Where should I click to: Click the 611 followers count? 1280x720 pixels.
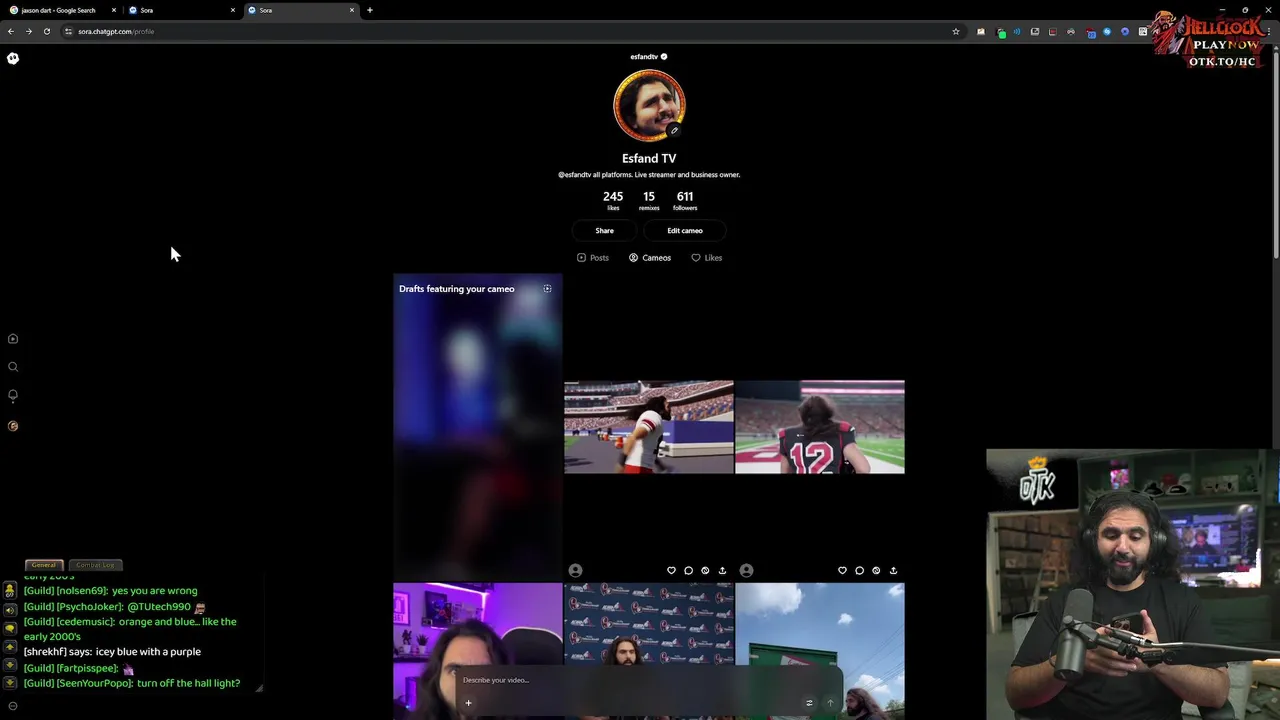685,200
